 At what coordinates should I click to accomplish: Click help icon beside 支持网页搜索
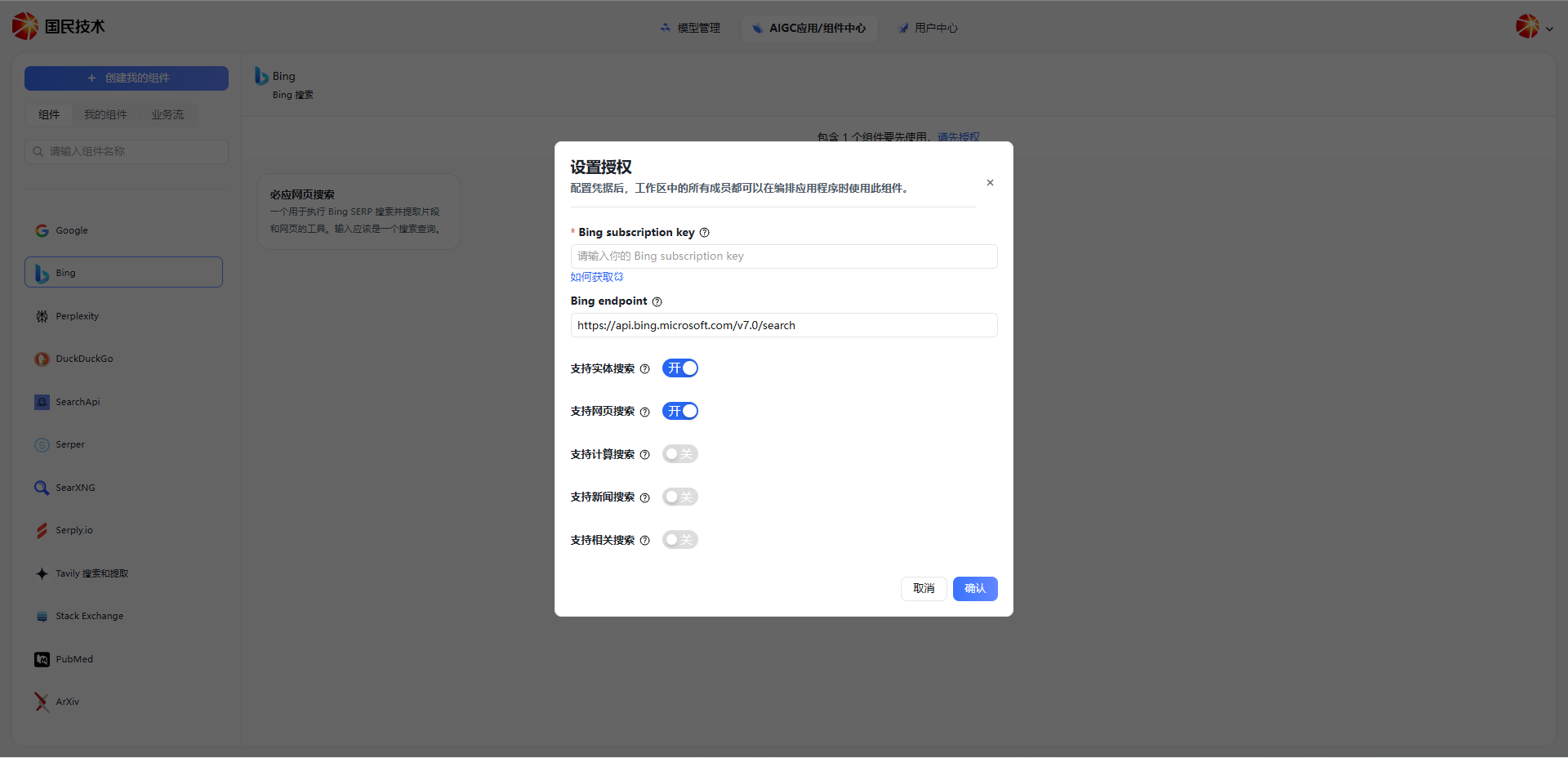click(644, 412)
